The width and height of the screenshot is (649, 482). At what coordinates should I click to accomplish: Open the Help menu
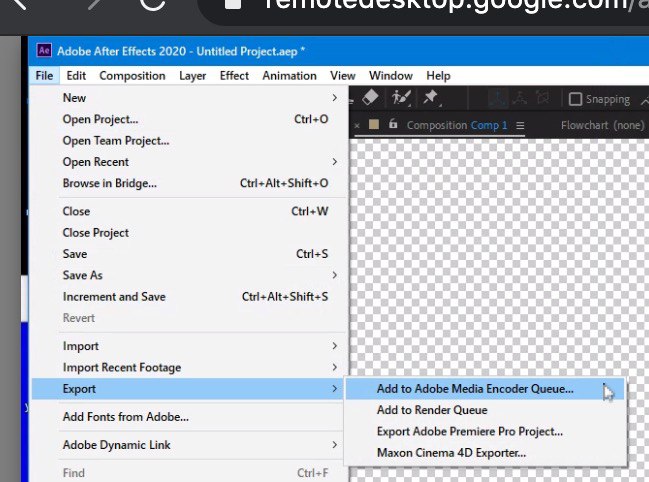[x=438, y=76]
